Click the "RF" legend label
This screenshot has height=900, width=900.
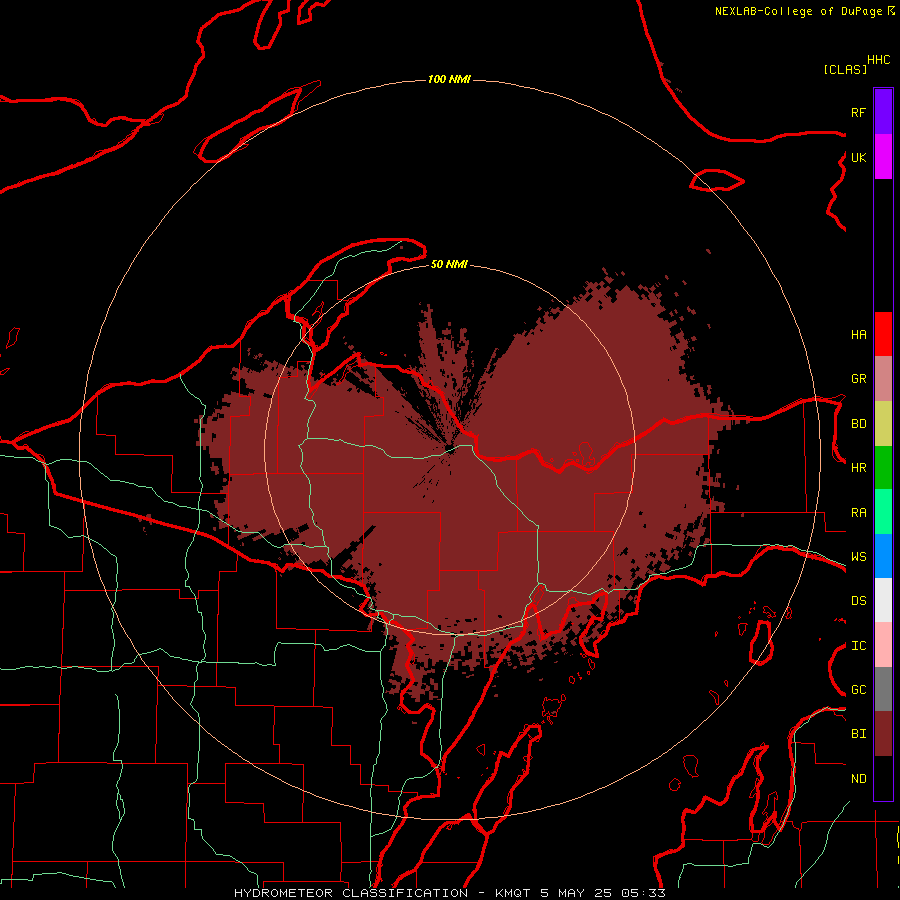pyautogui.click(x=858, y=112)
